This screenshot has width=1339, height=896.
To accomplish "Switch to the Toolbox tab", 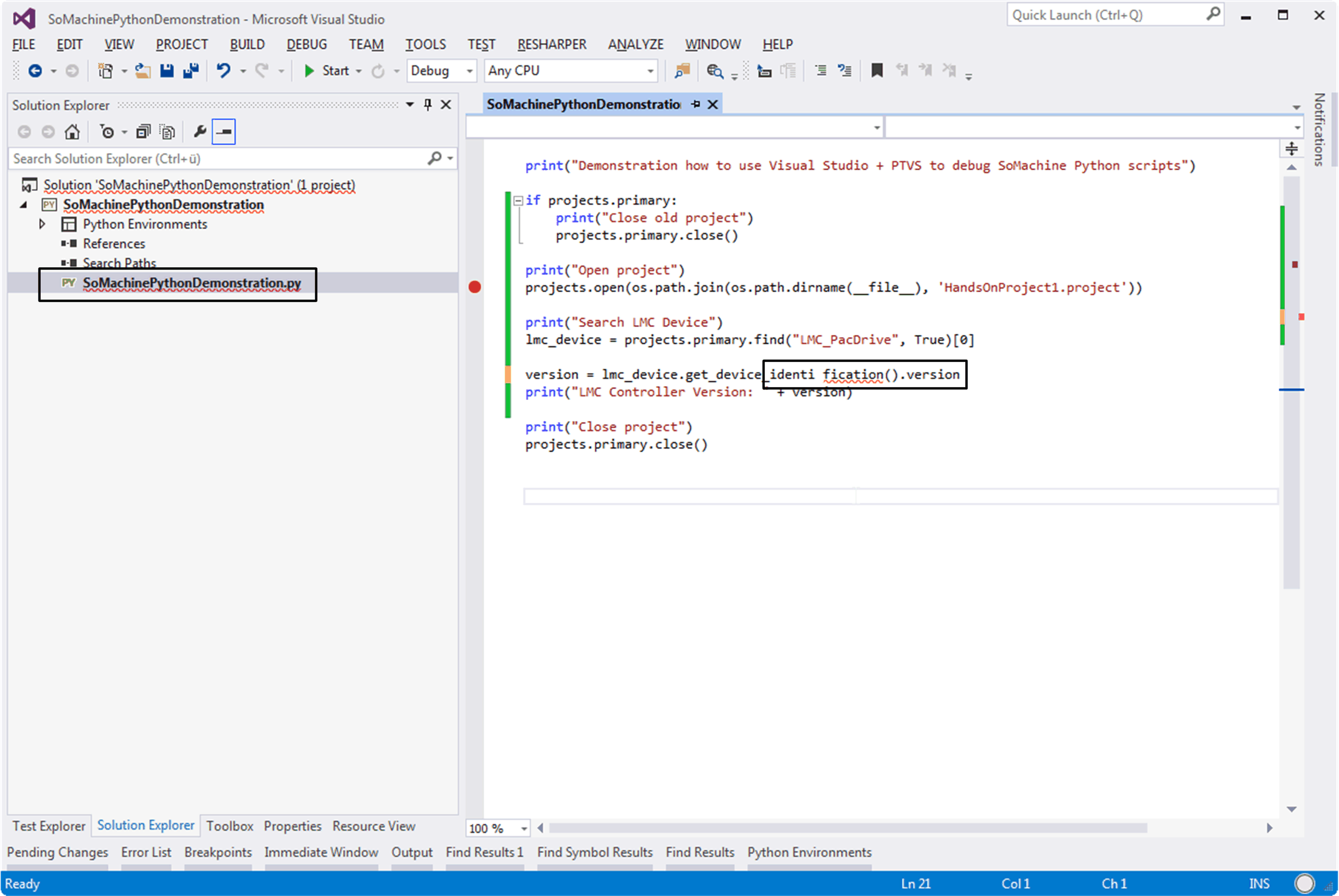I will click(229, 826).
